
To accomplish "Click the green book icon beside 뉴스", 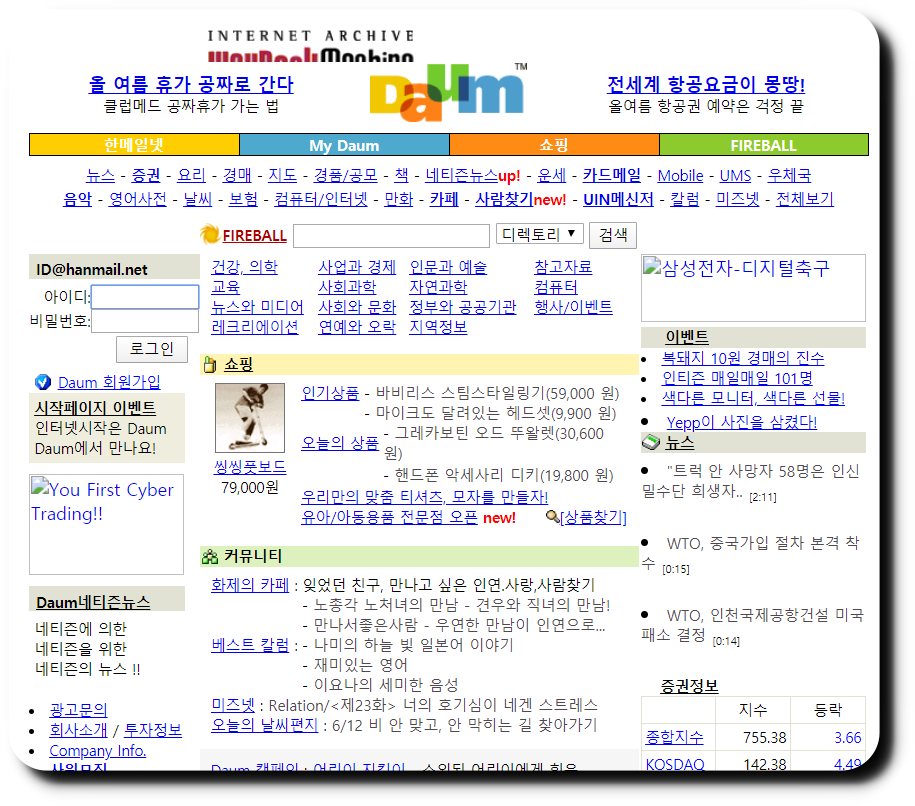I will (651, 443).
